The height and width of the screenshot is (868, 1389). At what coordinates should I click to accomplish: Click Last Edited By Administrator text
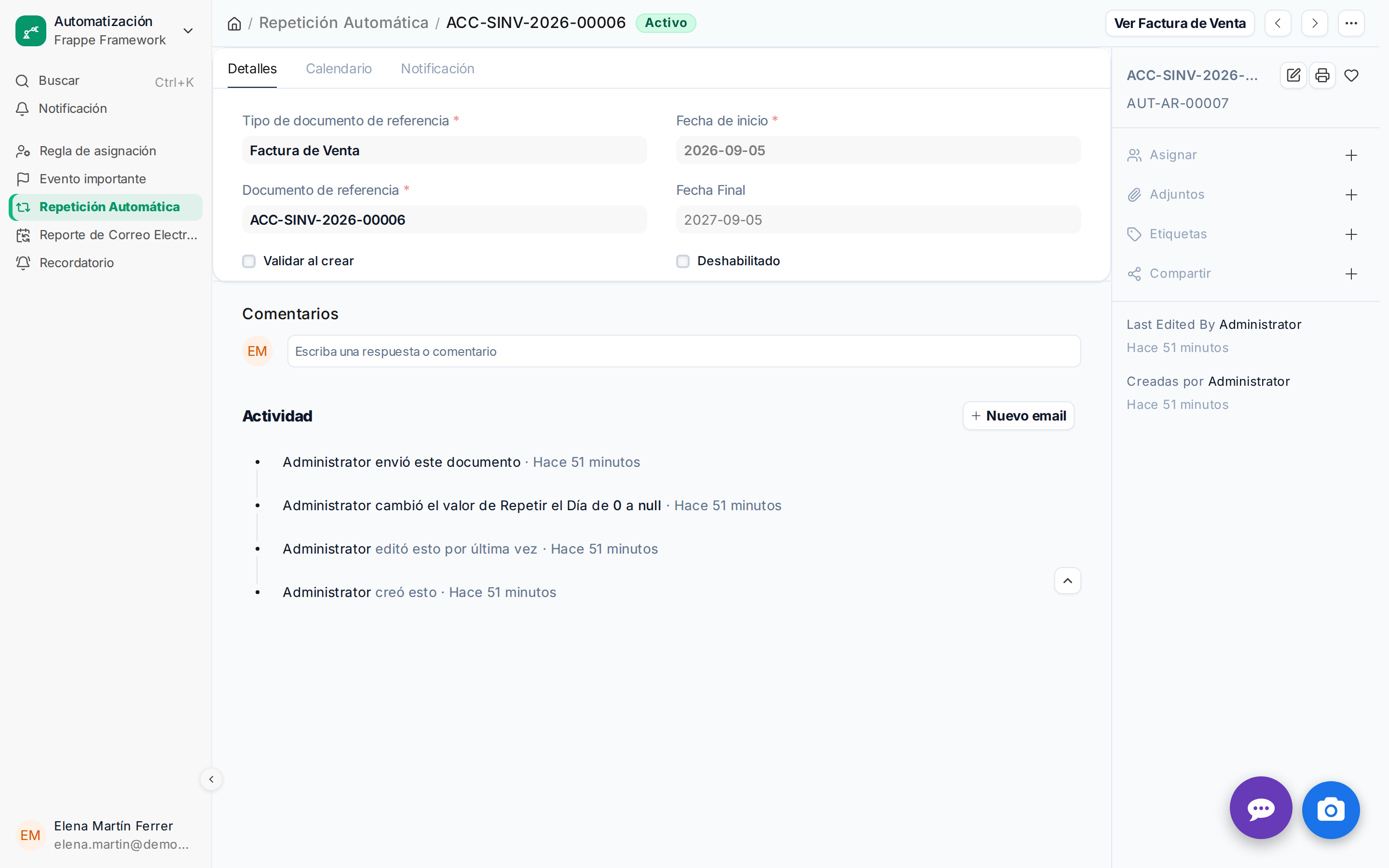[x=1214, y=325]
